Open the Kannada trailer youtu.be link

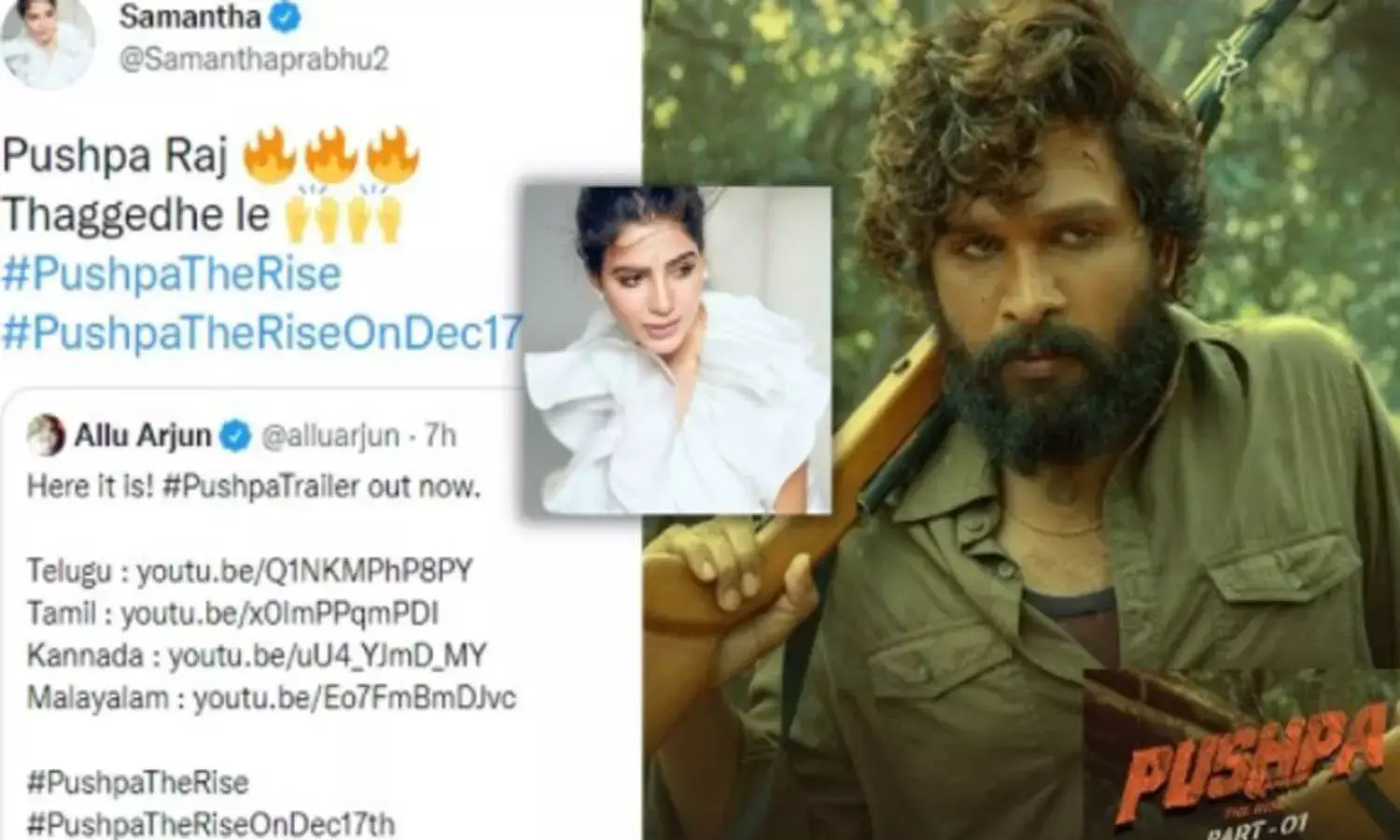pyautogui.click(x=328, y=655)
